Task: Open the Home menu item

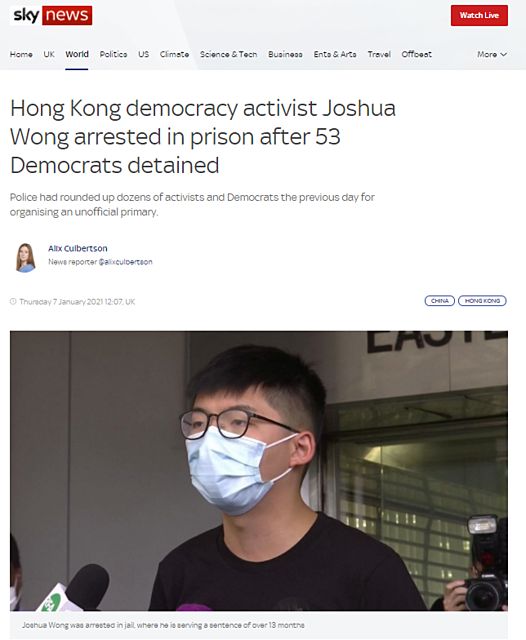Action: point(21,54)
